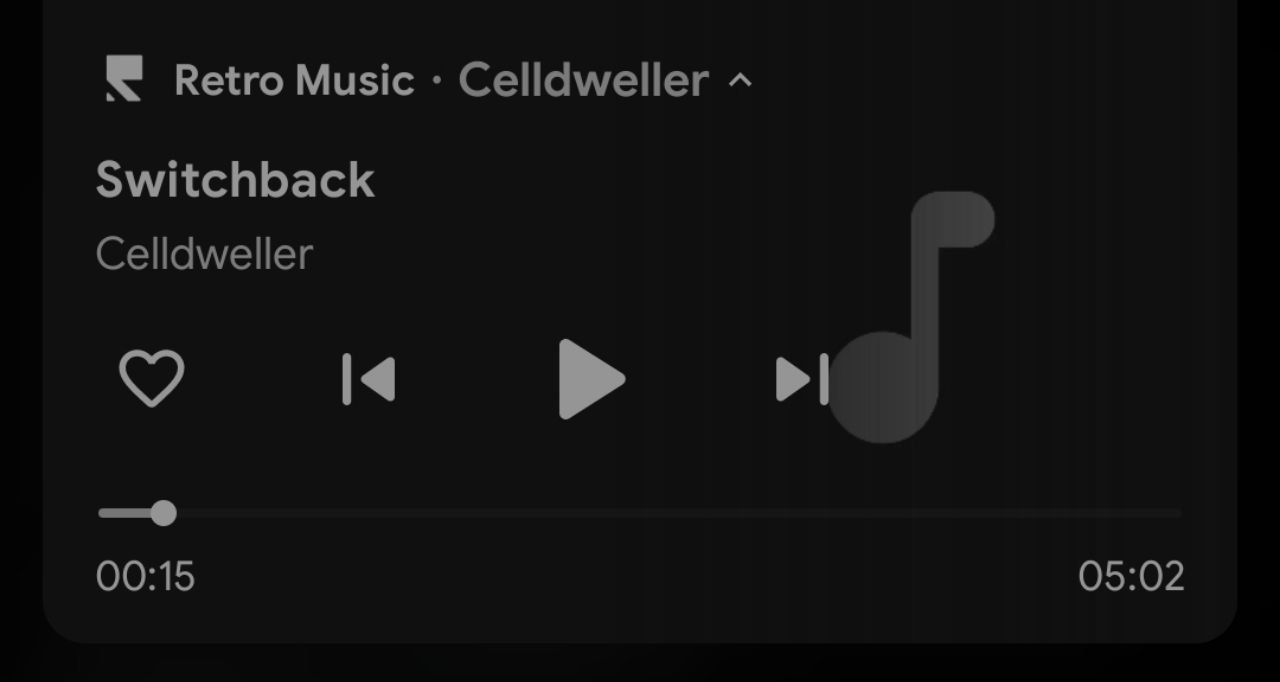Select the Celldweller artist name below title
This screenshot has width=1280, height=682.
pos(204,254)
